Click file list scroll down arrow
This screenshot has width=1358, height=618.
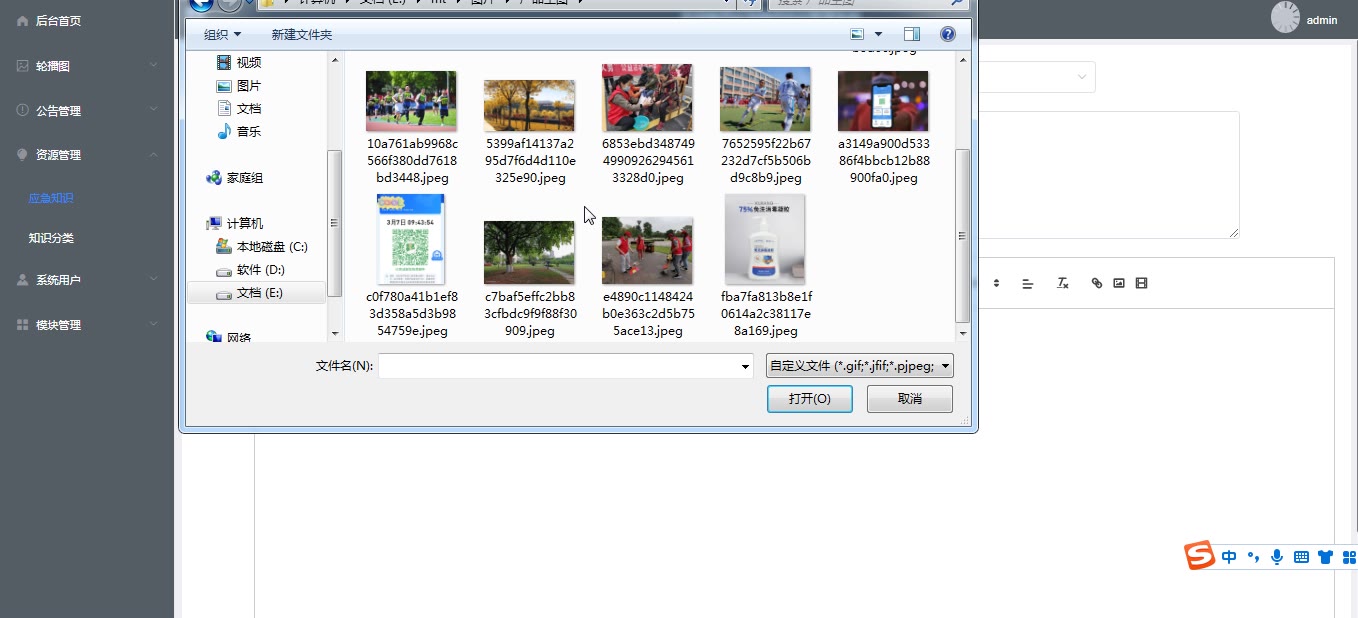963,333
